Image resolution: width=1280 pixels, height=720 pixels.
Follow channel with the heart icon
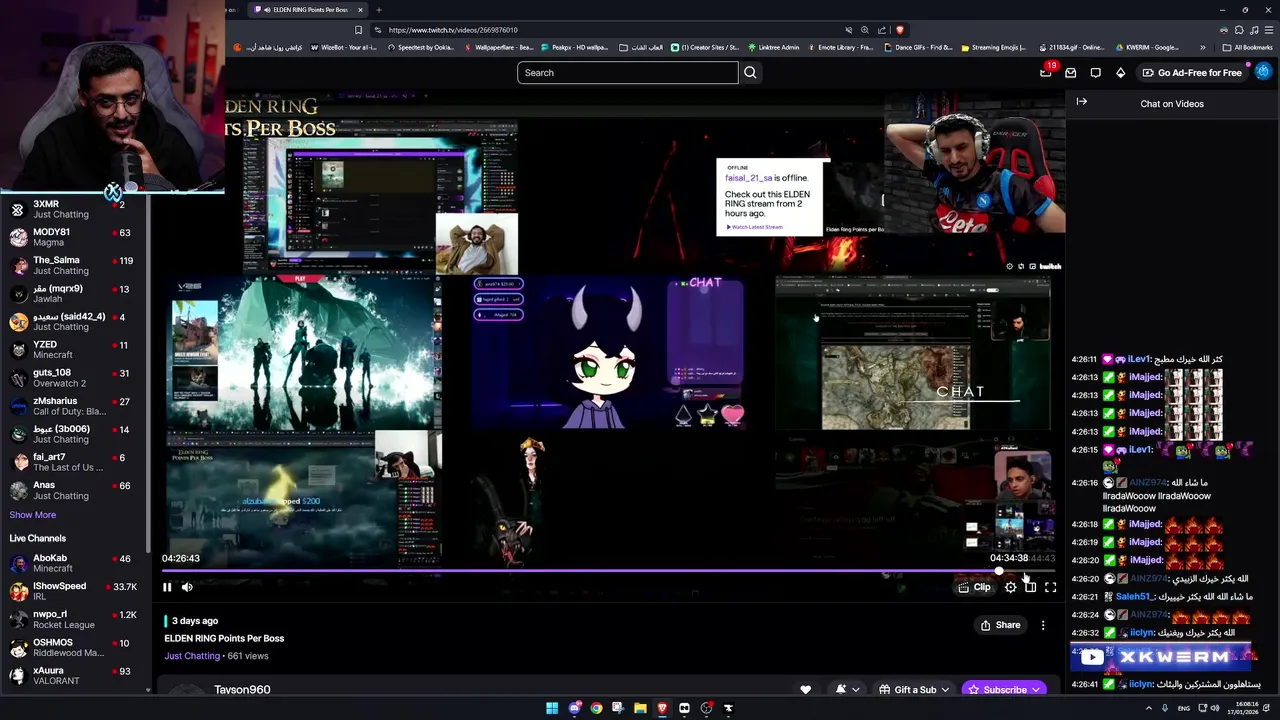click(x=806, y=689)
